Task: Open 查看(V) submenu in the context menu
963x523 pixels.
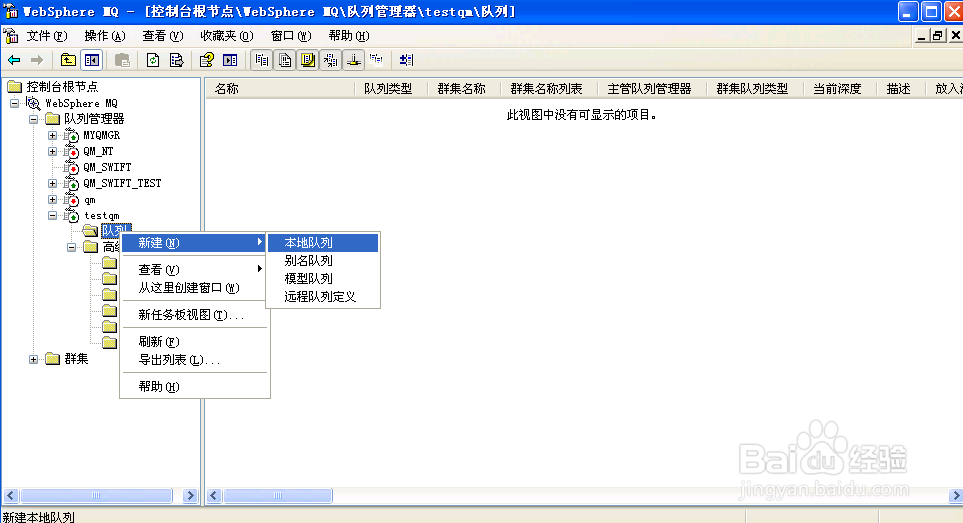Action: (x=195, y=269)
